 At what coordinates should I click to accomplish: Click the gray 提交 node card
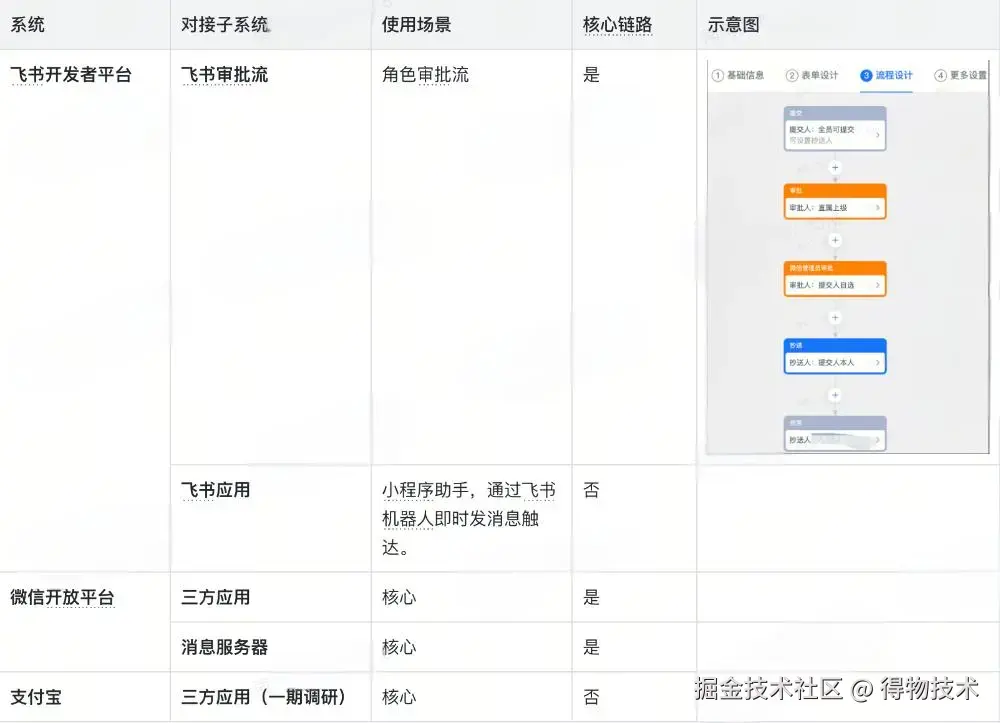click(x=834, y=130)
